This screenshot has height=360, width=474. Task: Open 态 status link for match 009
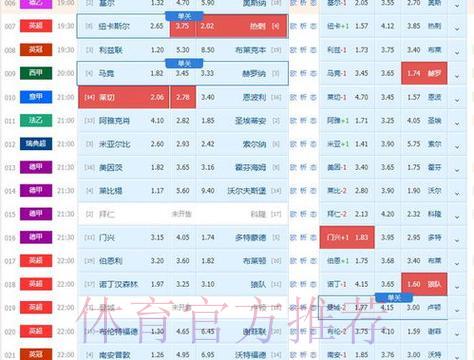click(x=313, y=73)
